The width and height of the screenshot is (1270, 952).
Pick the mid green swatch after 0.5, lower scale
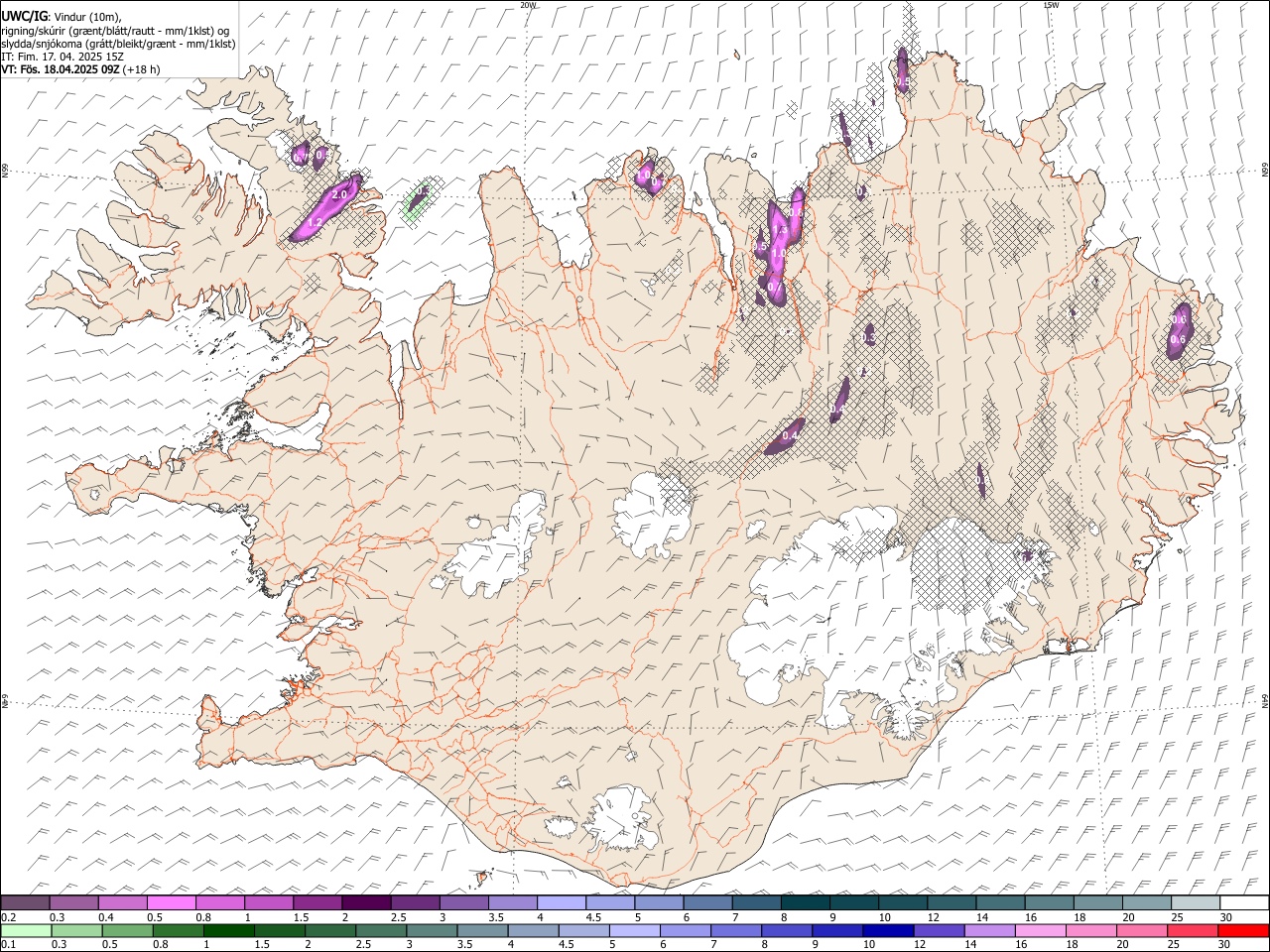tap(128, 930)
